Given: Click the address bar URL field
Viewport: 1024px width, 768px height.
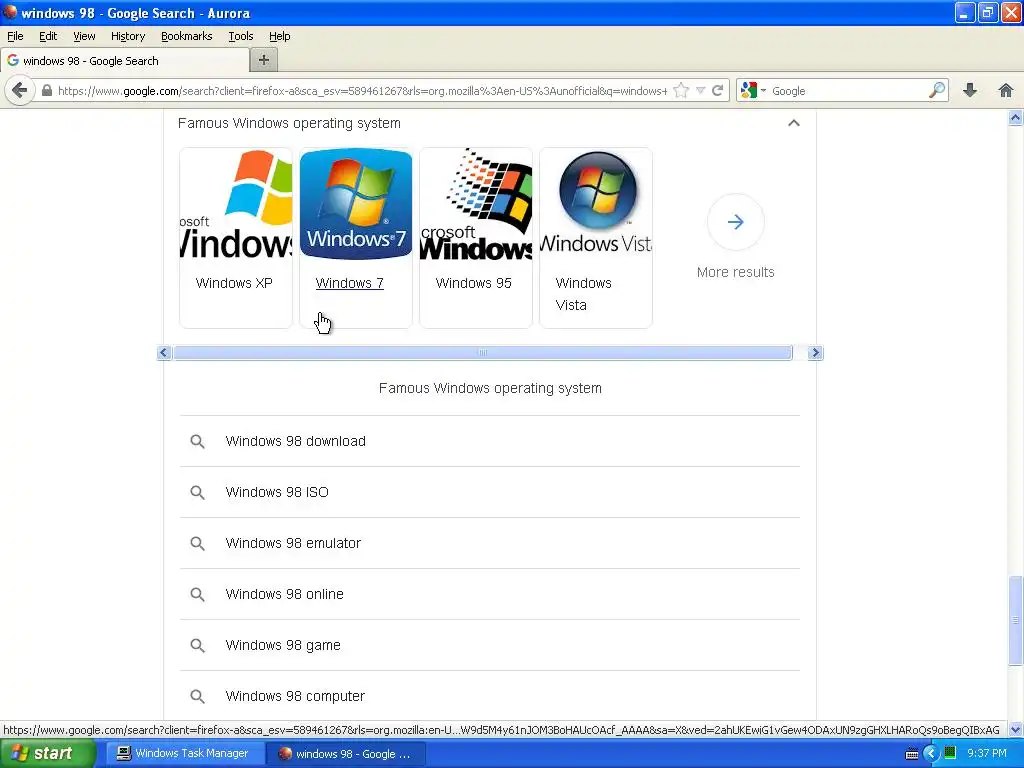Looking at the screenshot, I should click(362, 91).
